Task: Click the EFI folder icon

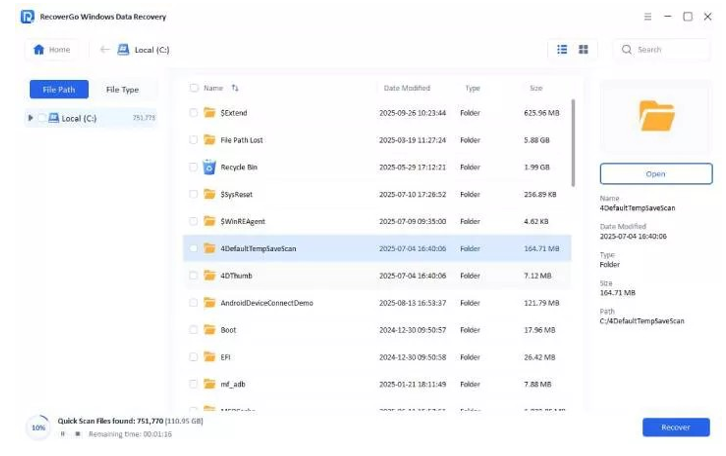Action: (210, 357)
